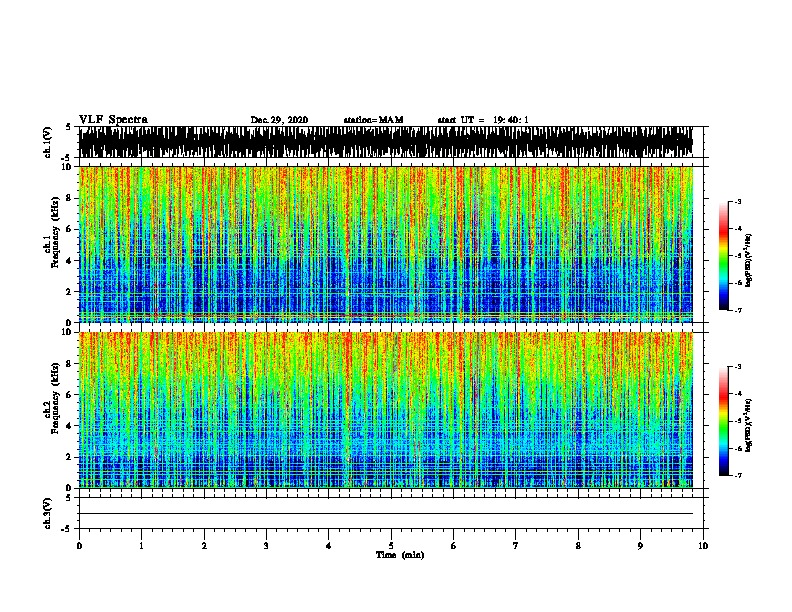Screen dimensions: 792x612
Task: Click the "-3" label on ch.1 color bar
Action: [x=738, y=202]
